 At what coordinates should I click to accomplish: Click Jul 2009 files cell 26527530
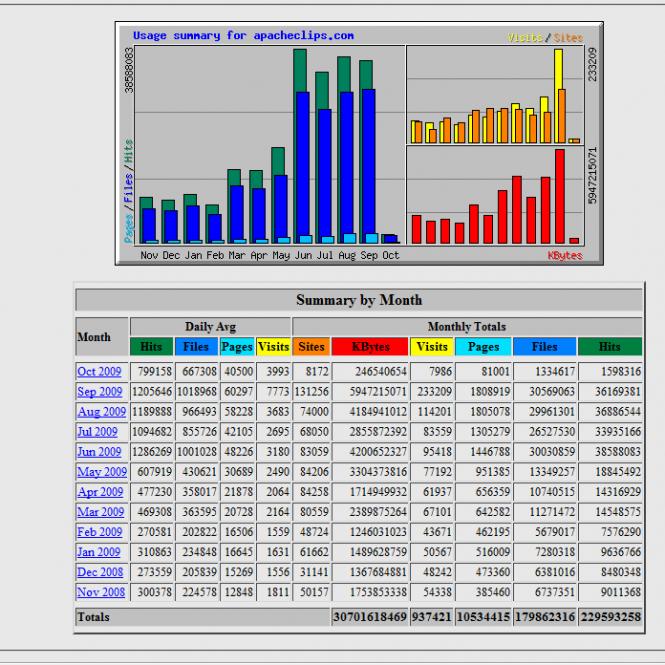(x=545, y=432)
